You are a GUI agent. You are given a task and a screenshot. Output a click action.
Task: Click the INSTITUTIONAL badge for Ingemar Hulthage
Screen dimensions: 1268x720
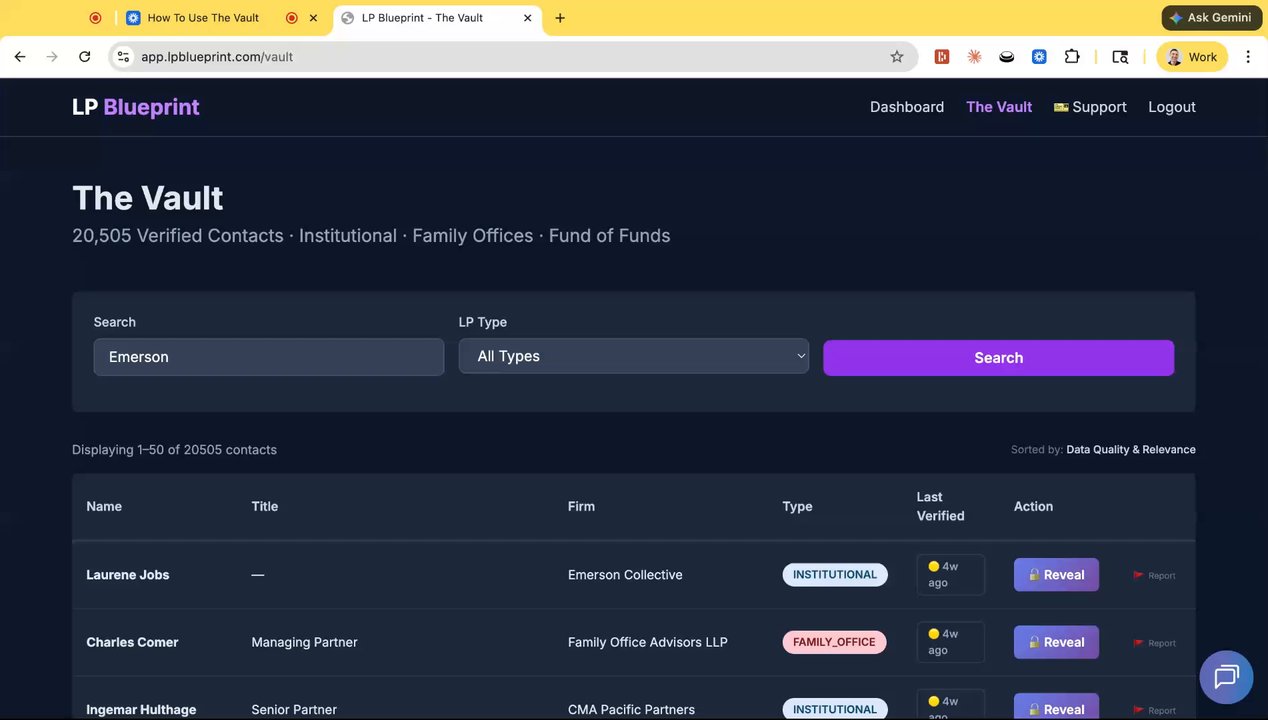click(835, 709)
